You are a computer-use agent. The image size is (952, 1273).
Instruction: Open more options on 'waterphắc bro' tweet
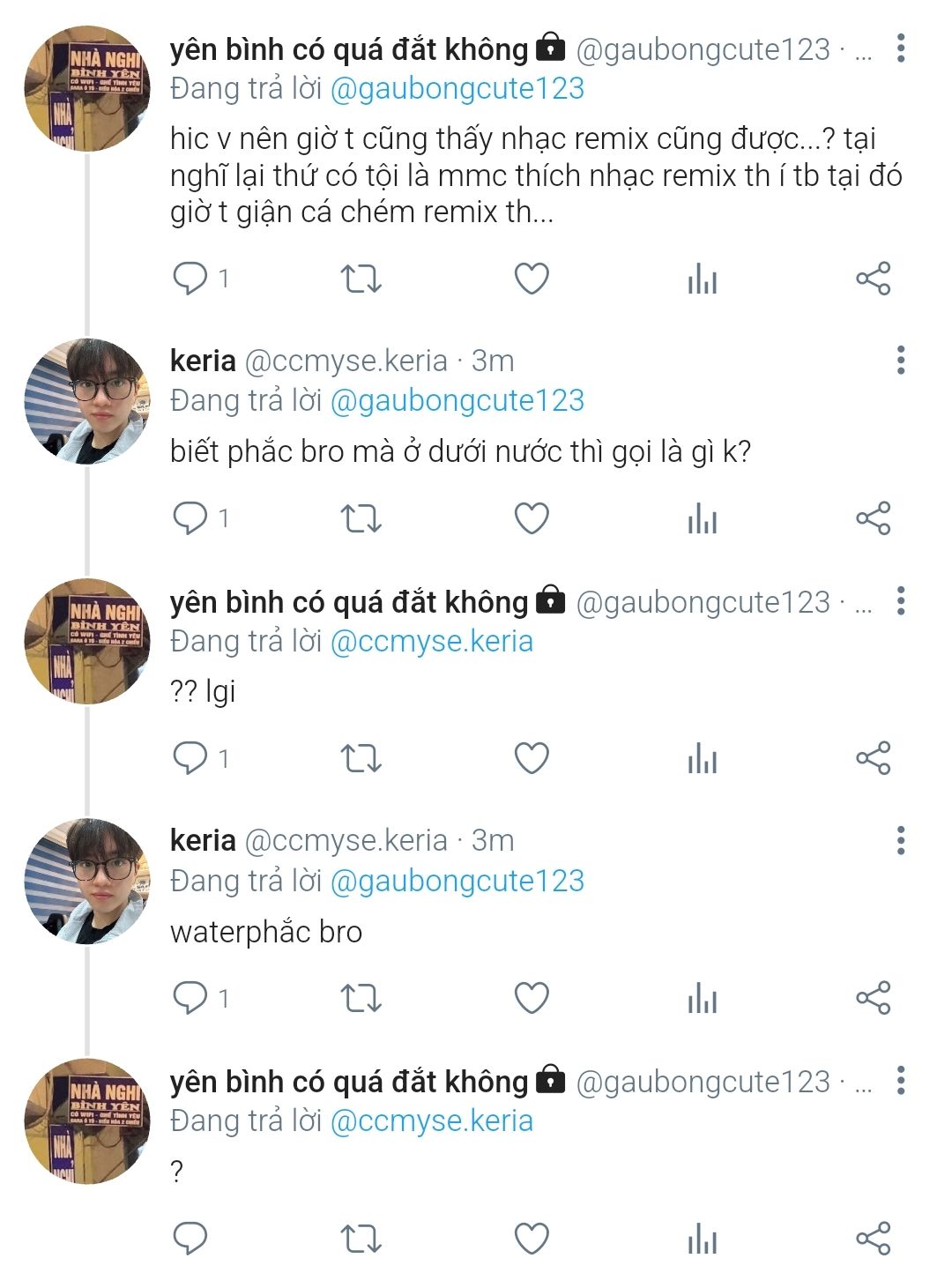(900, 841)
